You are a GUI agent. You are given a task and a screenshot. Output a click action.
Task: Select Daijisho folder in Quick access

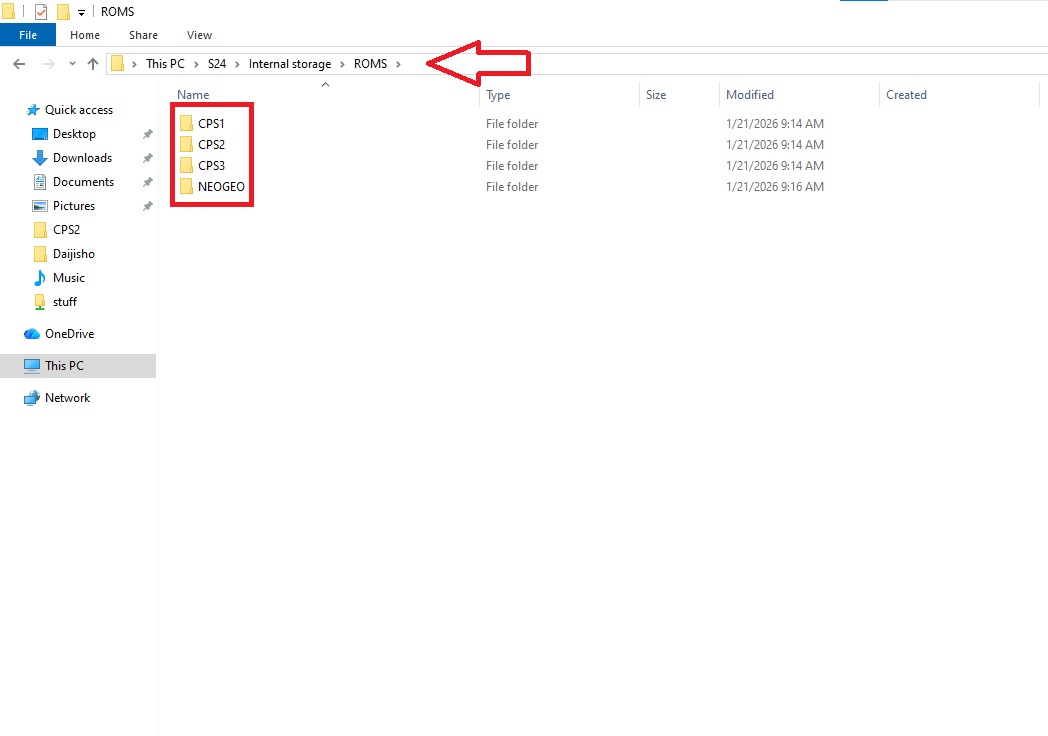click(73, 254)
